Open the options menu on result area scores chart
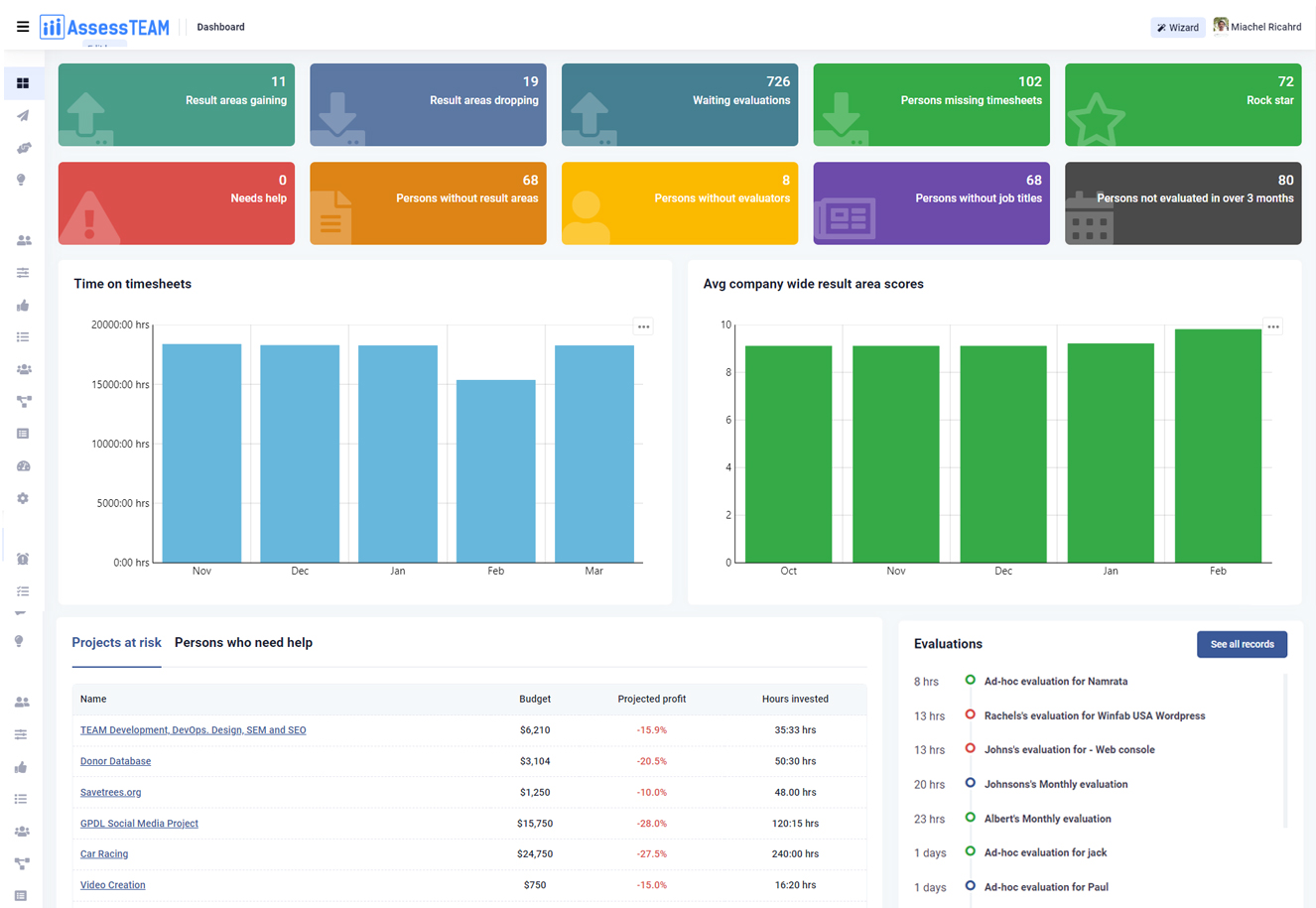Image resolution: width=1316 pixels, height=908 pixels. tap(1272, 325)
